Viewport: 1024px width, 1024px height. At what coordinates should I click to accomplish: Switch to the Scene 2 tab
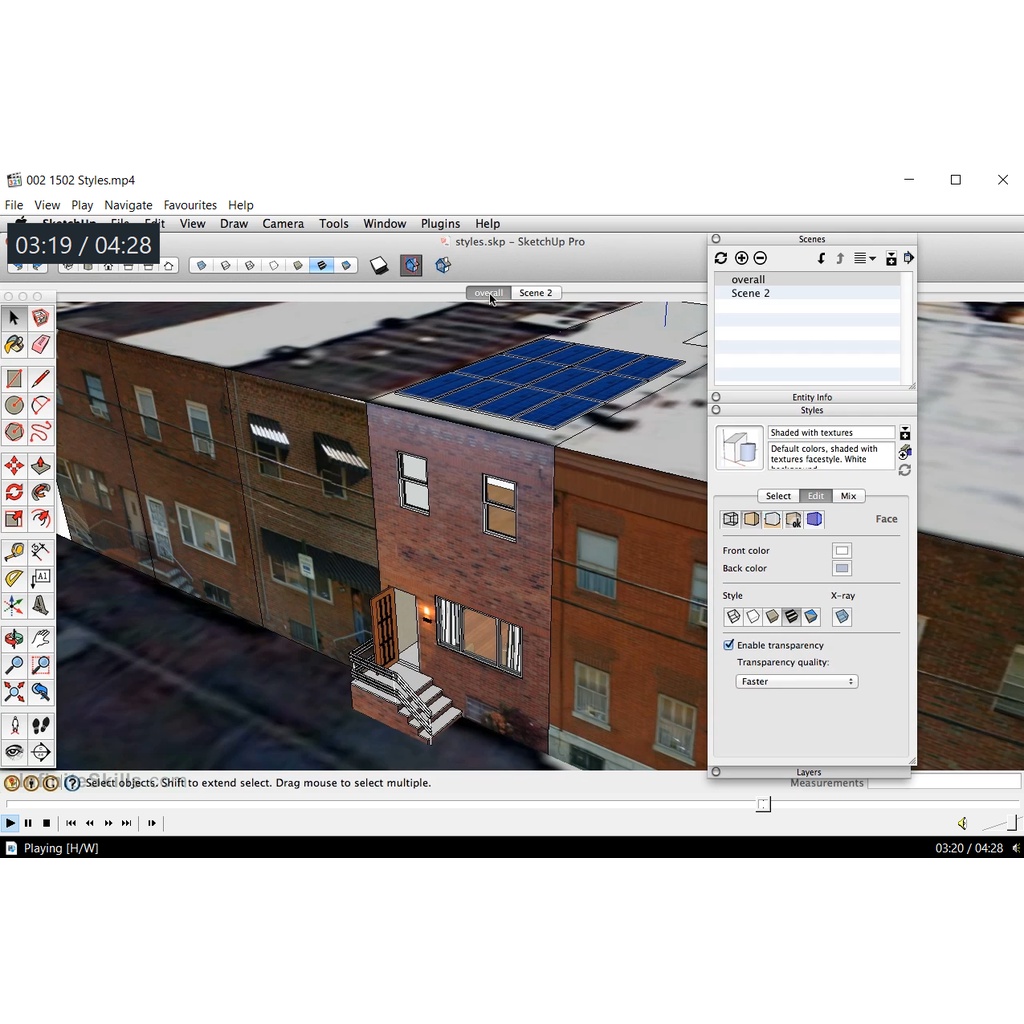535,293
